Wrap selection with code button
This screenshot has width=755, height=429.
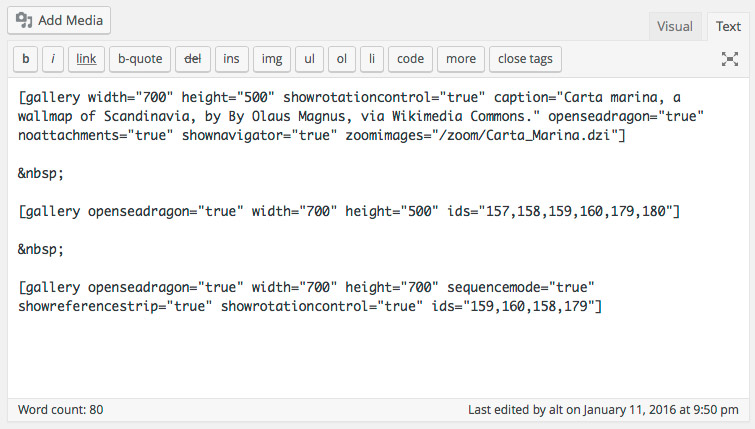tap(410, 59)
